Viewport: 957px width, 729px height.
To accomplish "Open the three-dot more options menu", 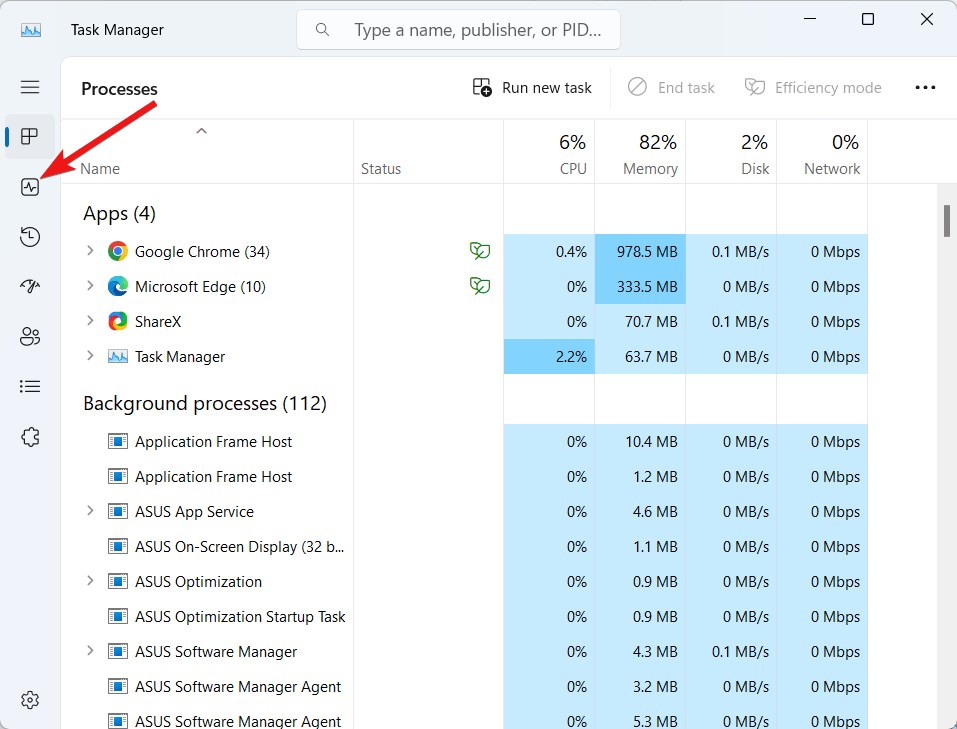I will (x=925, y=88).
